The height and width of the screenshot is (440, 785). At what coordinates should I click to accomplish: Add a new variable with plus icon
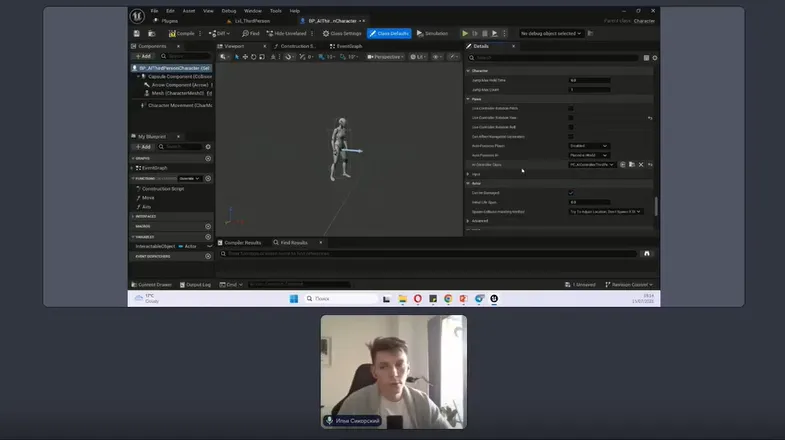(x=208, y=237)
